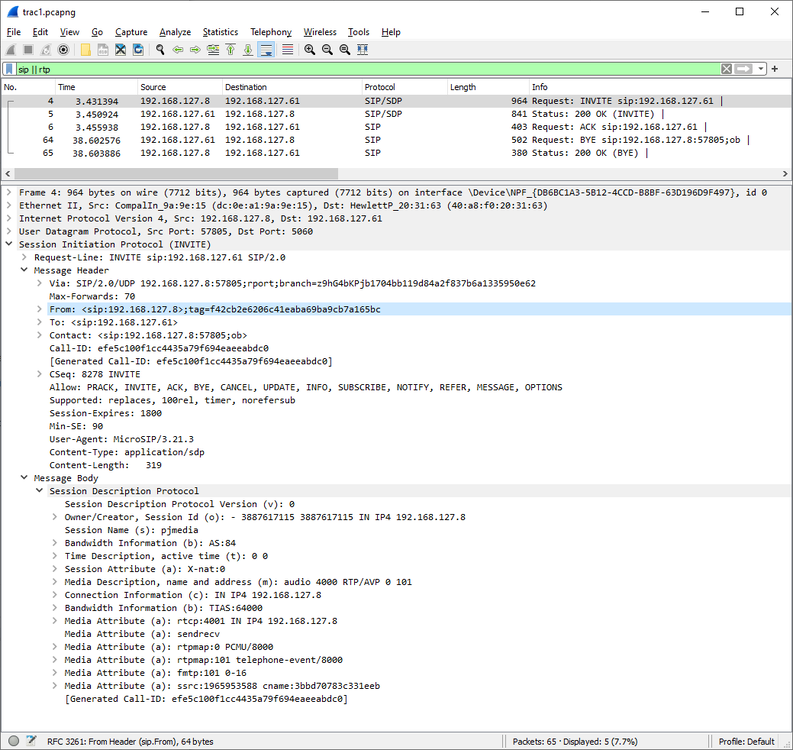Click the Resize Columns toolbar icon
This screenshot has width=793, height=750.
pyautogui.click(x=361, y=49)
